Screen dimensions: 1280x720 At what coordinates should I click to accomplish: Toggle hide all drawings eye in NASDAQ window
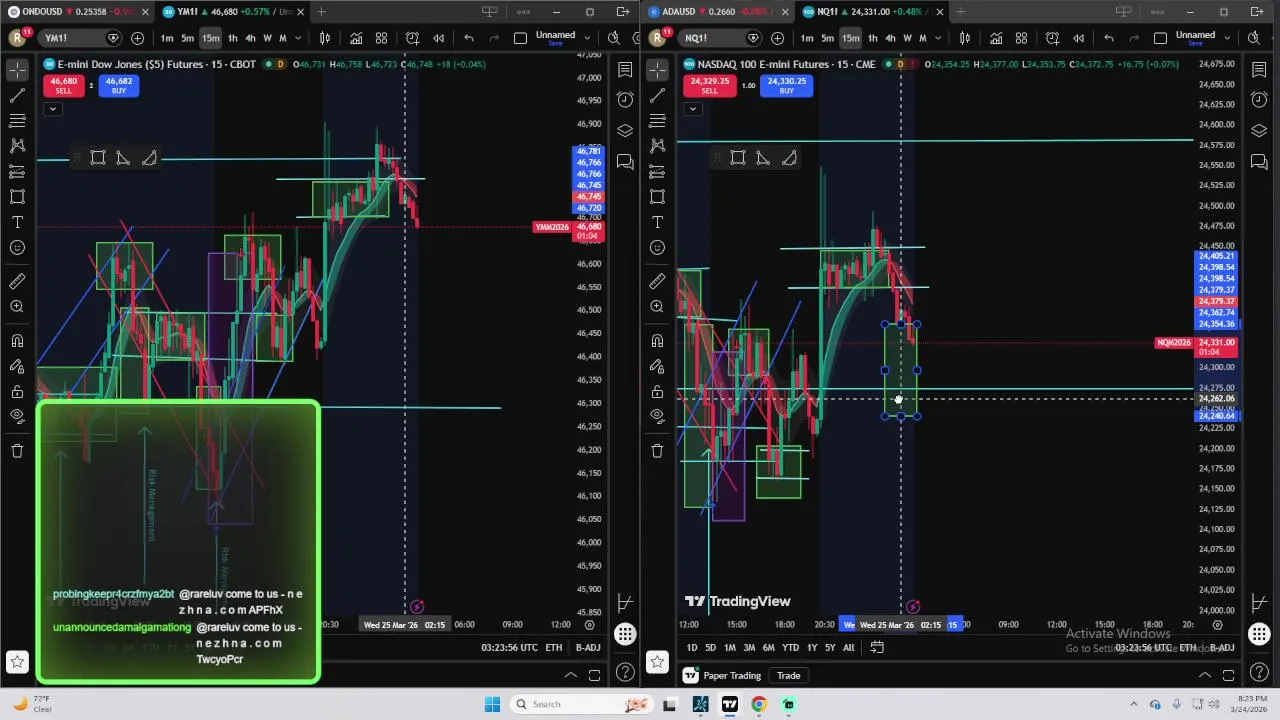(x=657, y=416)
